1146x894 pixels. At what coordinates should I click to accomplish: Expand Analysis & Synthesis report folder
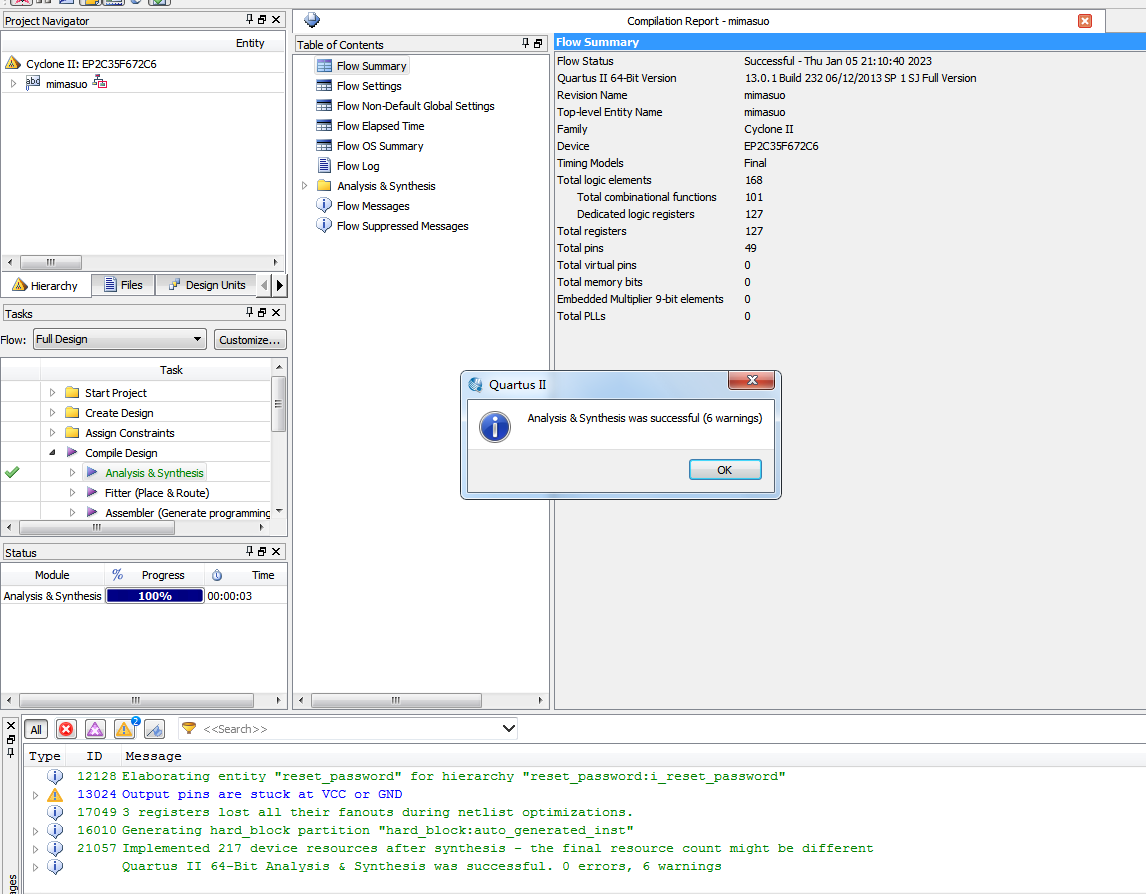click(305, 186)
